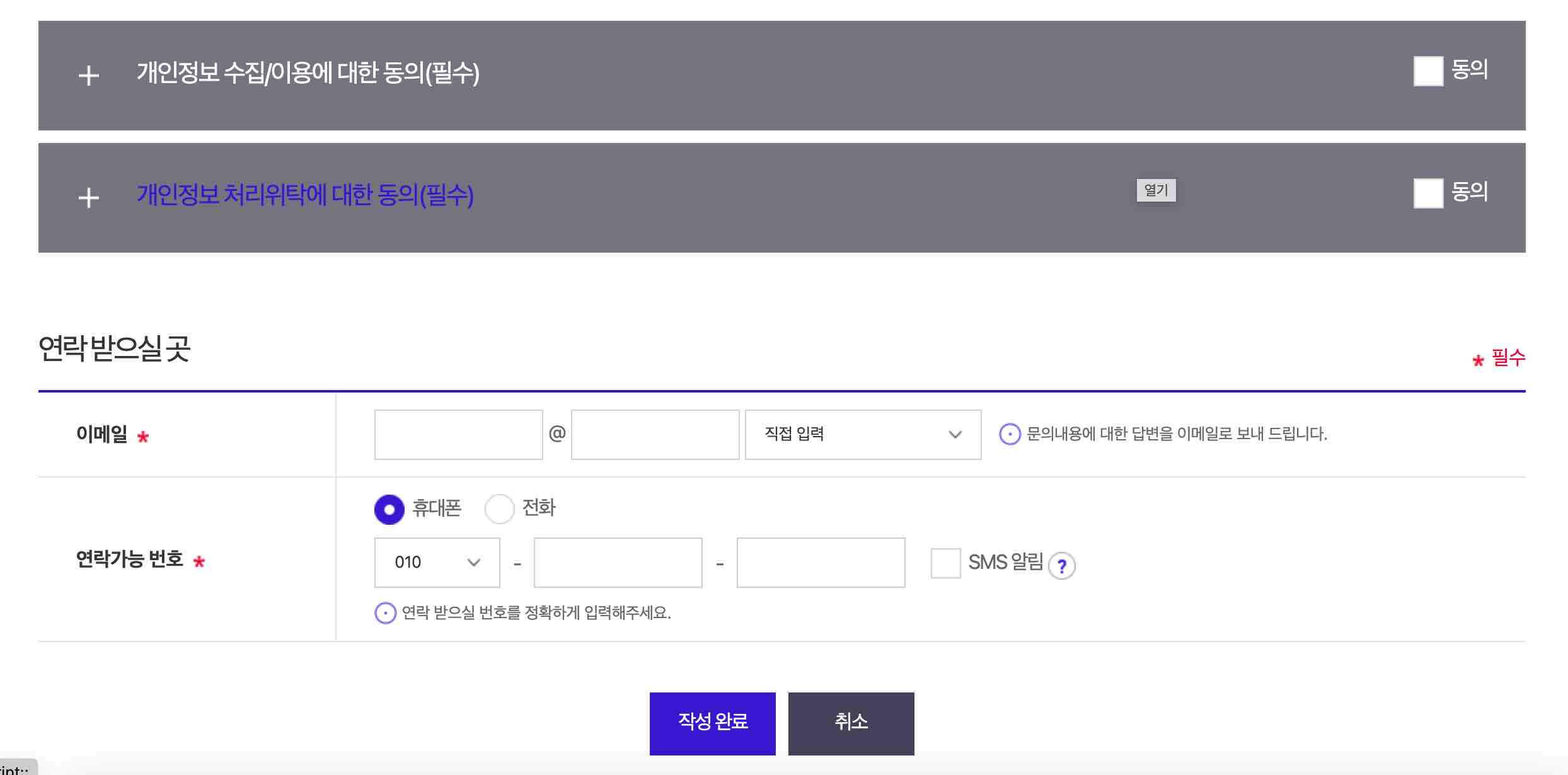
Task: Click the middle phone number input field
Action: click(x=618, y=563)
